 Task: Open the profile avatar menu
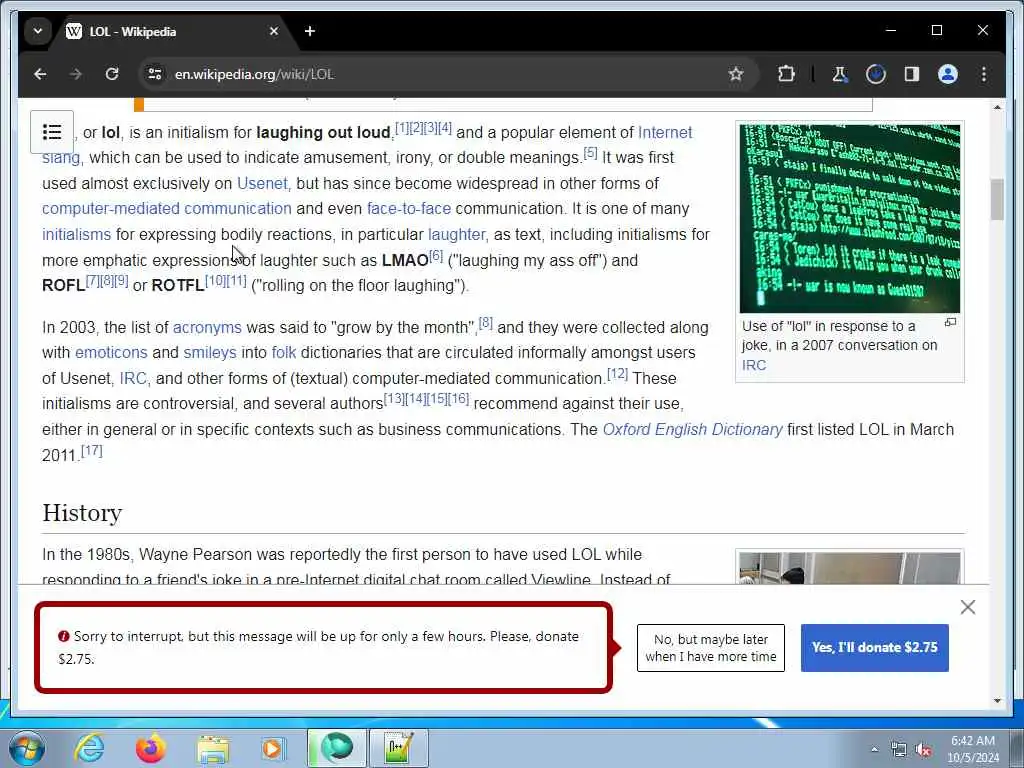948,74
